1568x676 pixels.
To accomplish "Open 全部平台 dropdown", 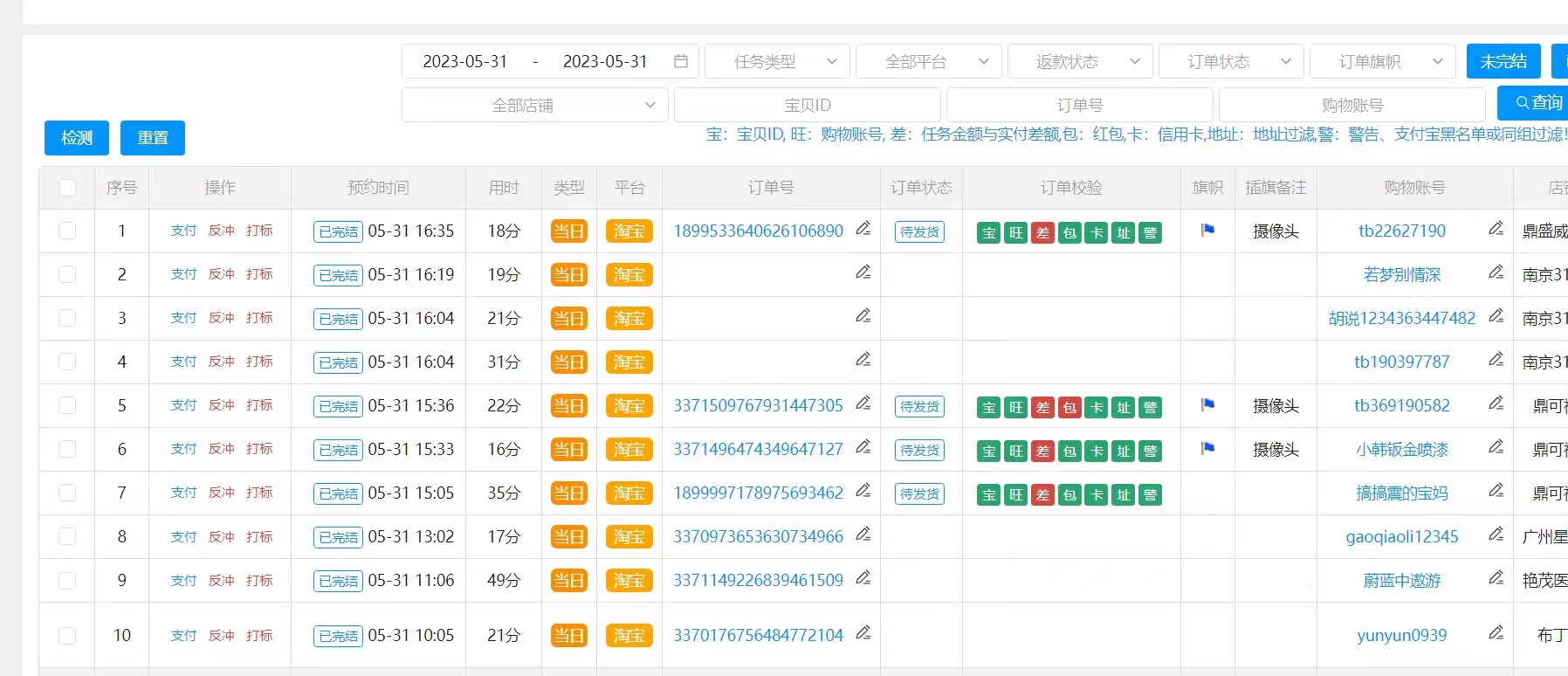I will (929, 61).
